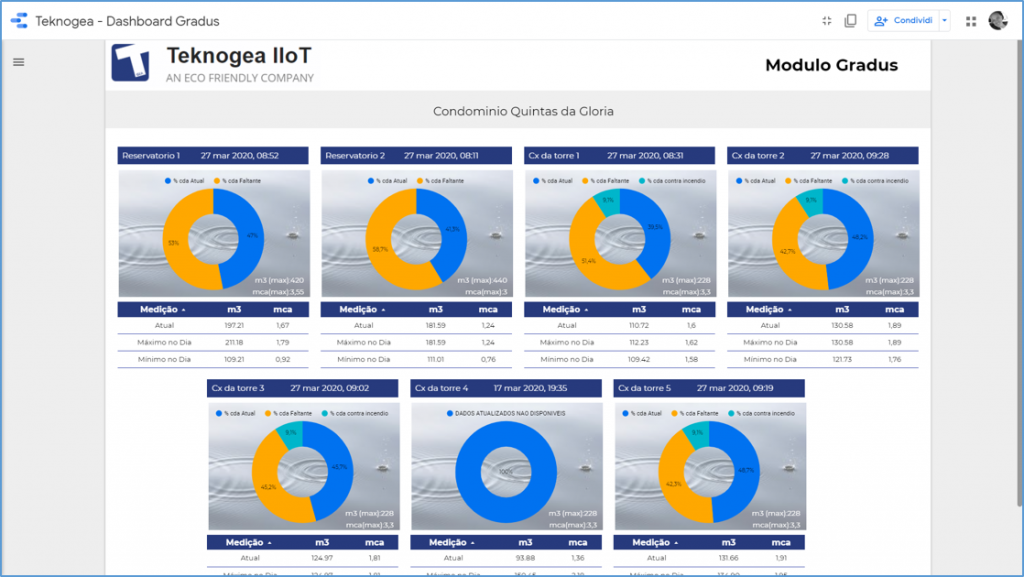Select the blue 48,7% segment in Cx da torre 5 donut

744,470
